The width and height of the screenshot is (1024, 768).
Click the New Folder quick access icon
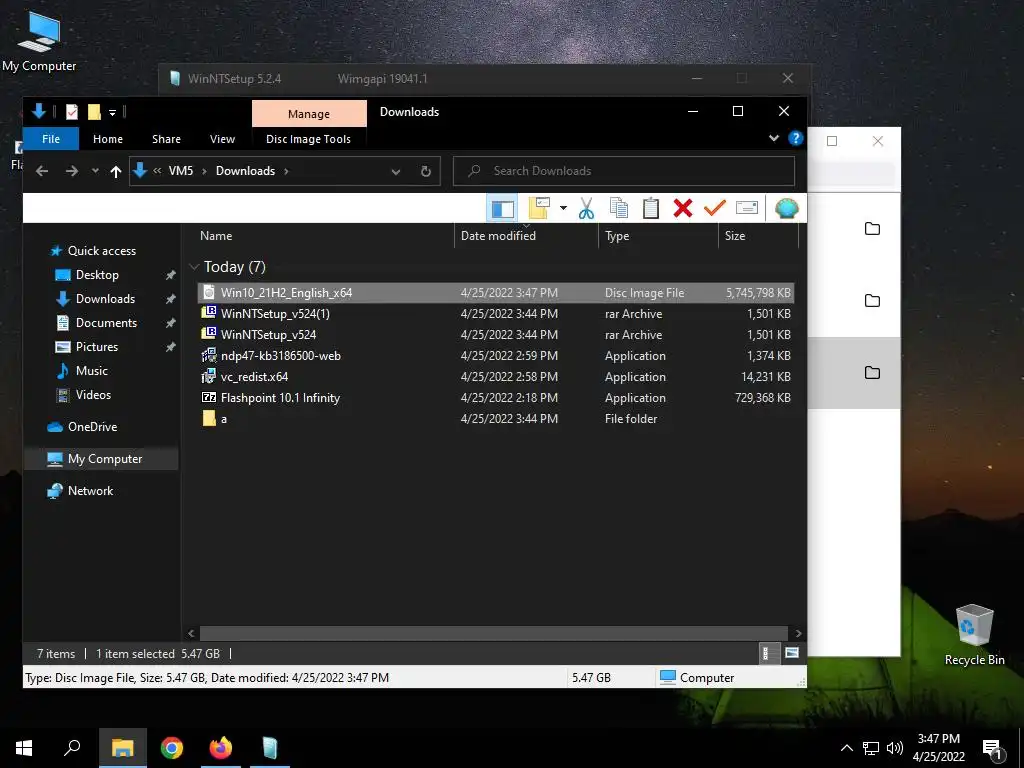tap(95, 112)
